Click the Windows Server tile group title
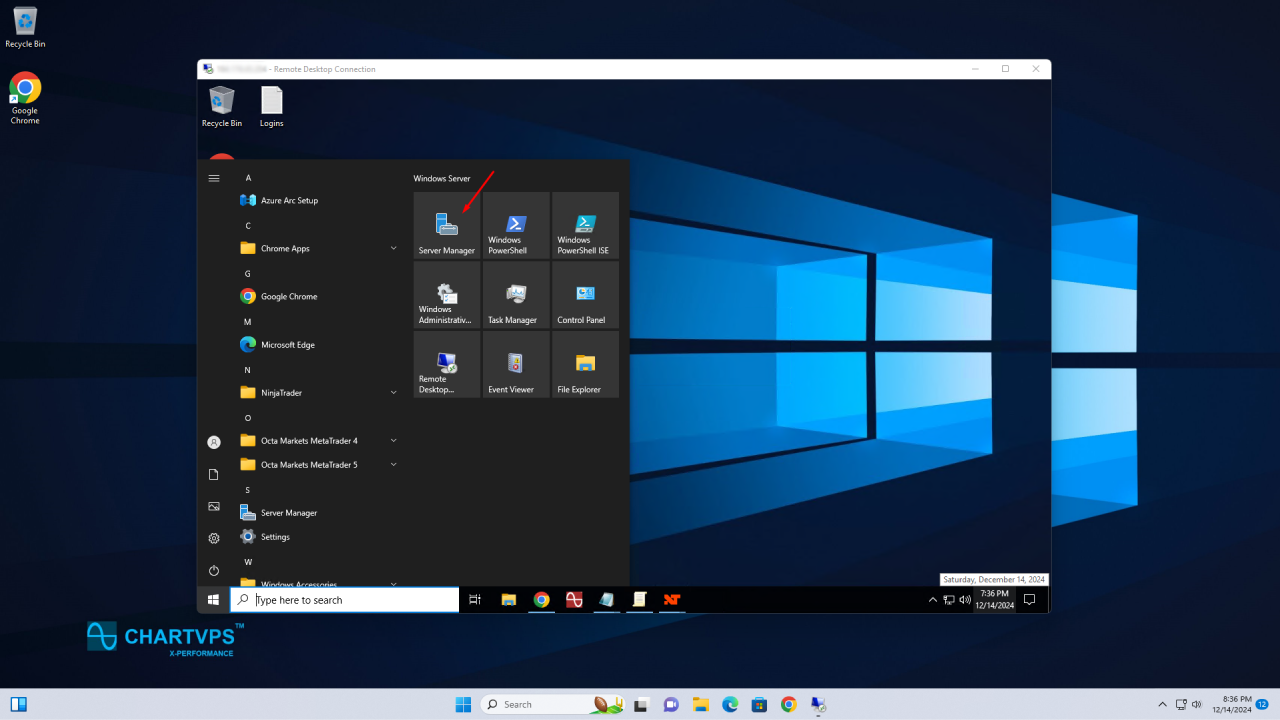The width and height of the screenshot is (1280, 720). (x=441, y=178)
